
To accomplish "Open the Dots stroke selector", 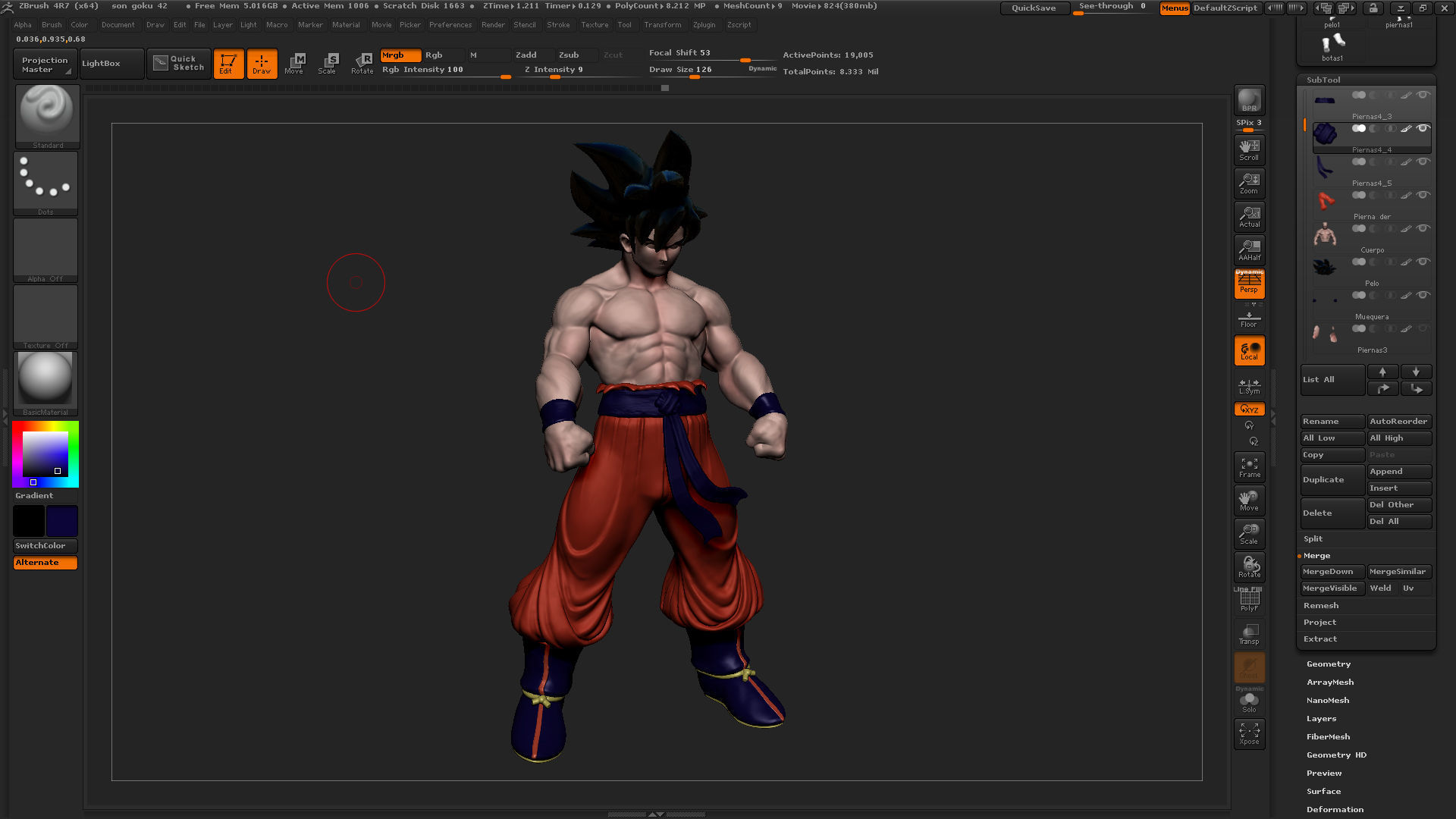I will pos(45,183).
